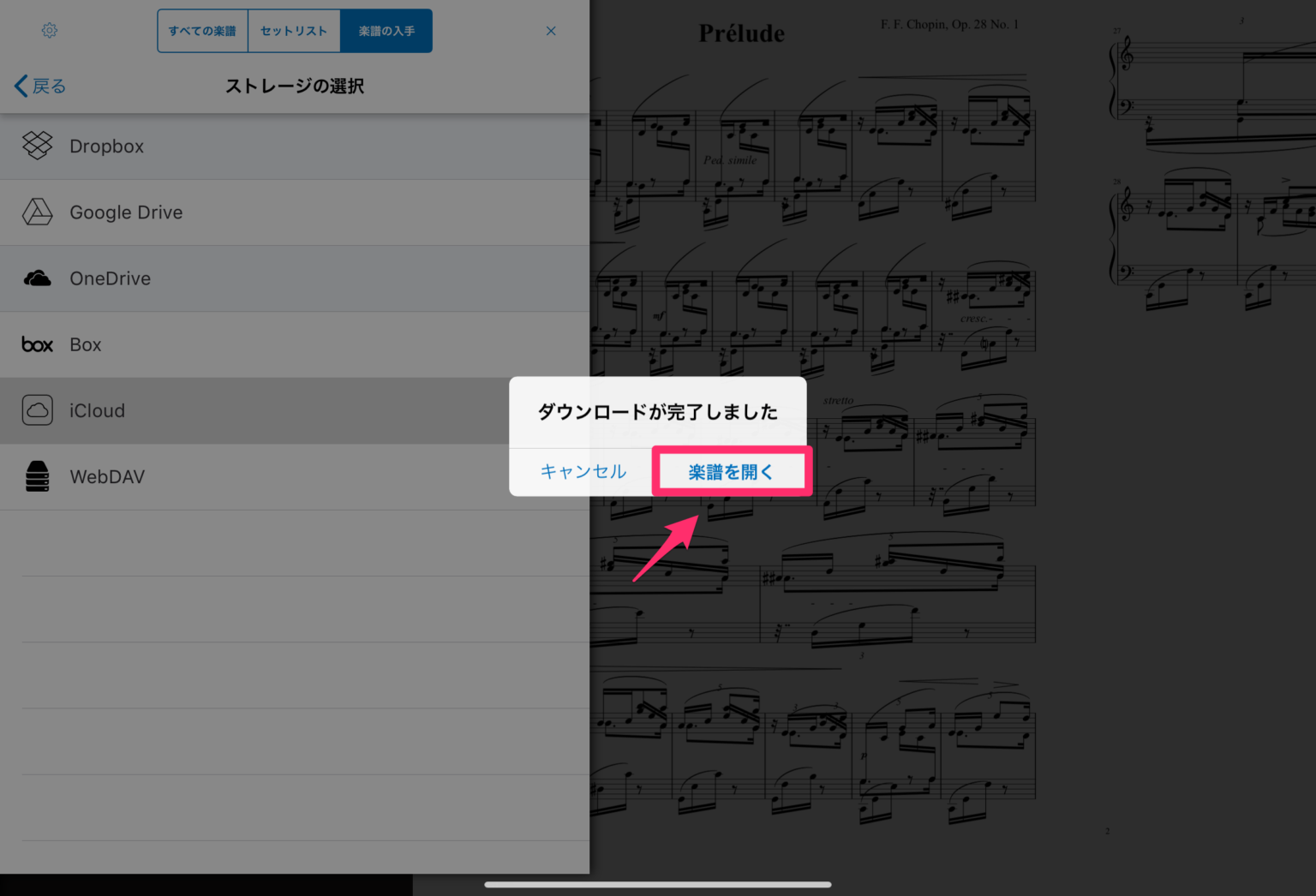This screenshot has height=896, width=1316.
Task: Open the score with 楽譜を開く
Action: [731, 470]
